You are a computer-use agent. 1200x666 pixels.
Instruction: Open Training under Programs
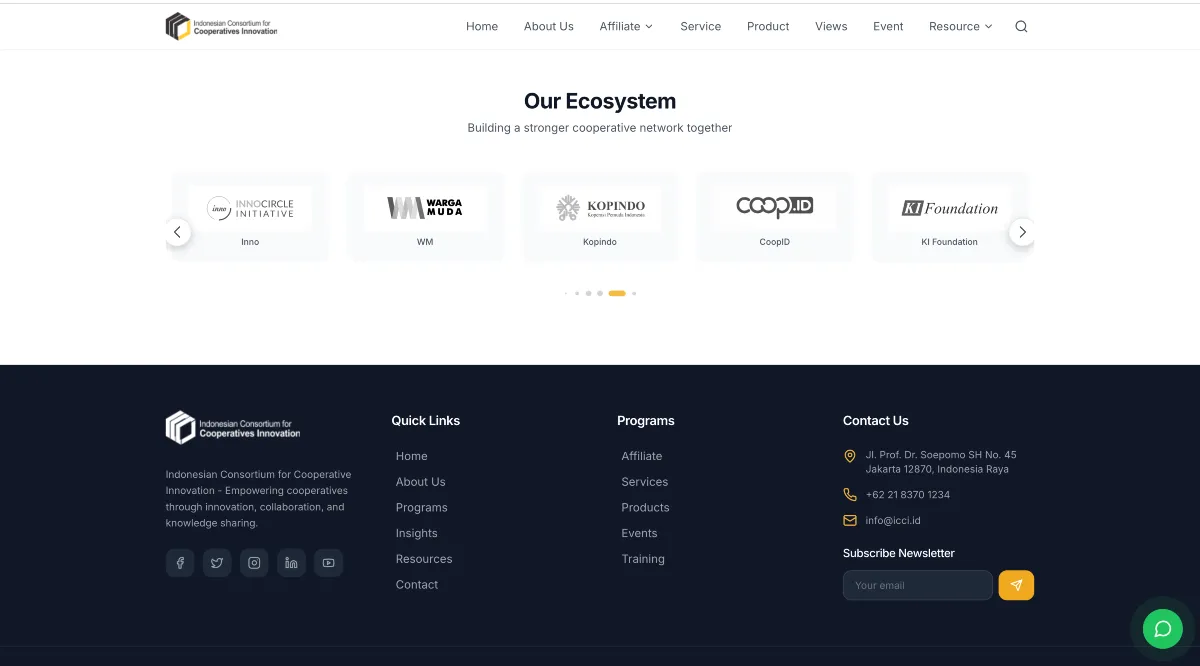coord(643,559)
